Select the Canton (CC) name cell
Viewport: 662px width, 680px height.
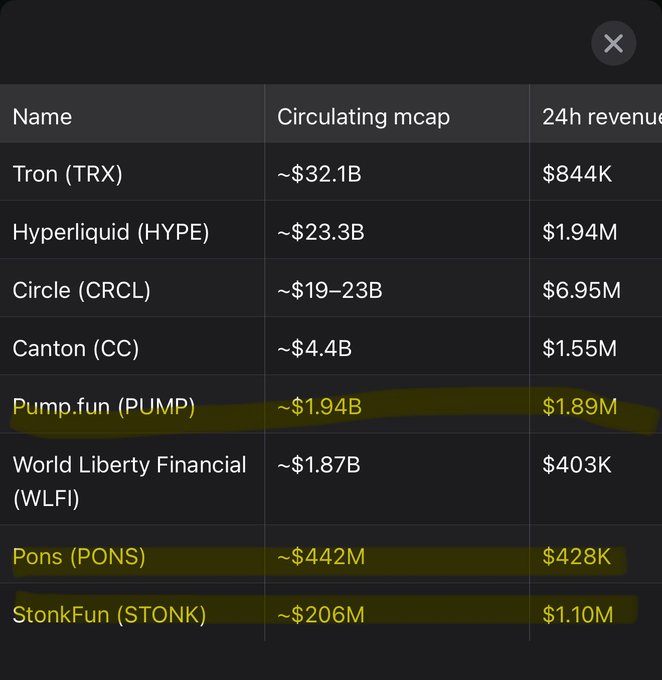coord(132,346)
